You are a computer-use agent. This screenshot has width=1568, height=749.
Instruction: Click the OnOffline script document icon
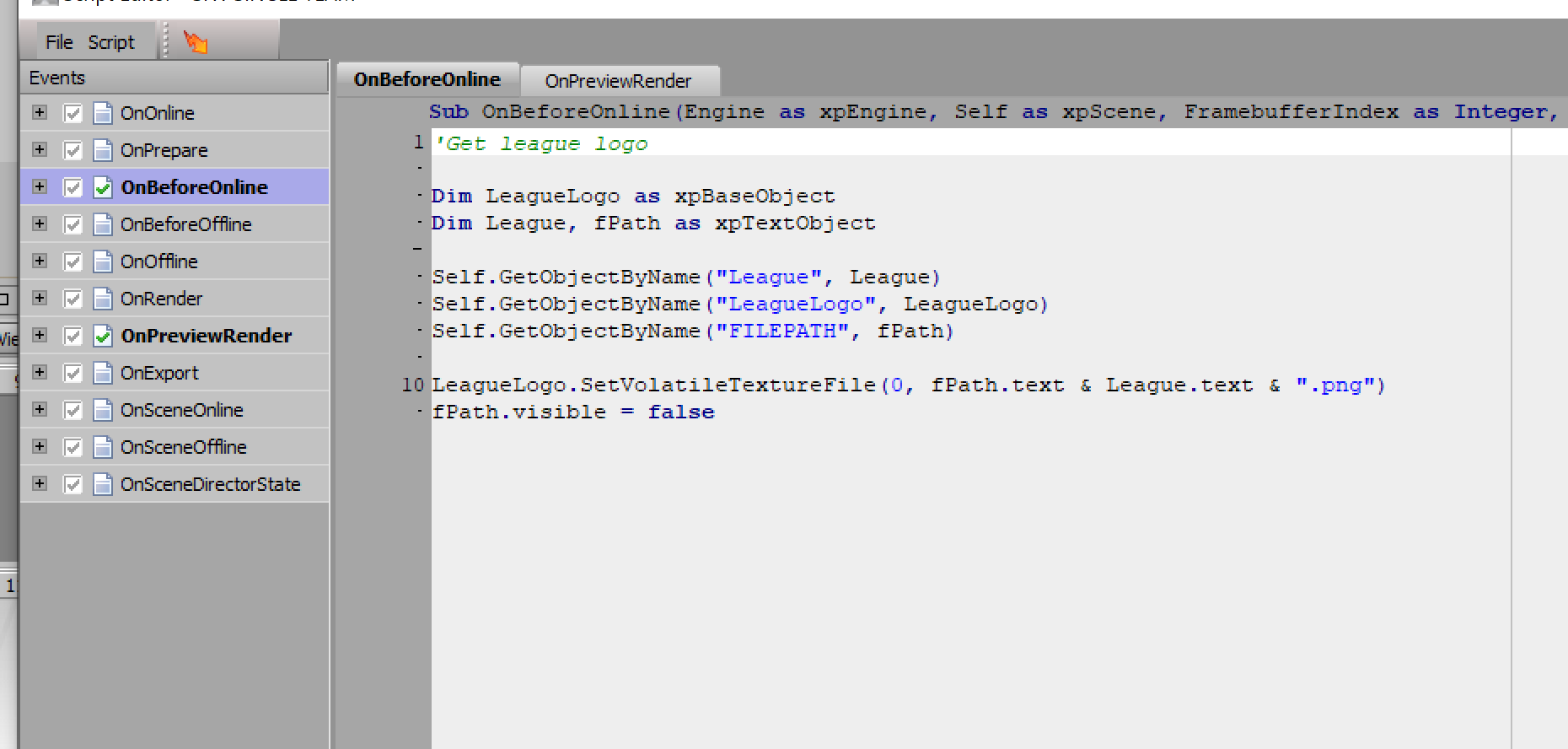coord(103,261)
